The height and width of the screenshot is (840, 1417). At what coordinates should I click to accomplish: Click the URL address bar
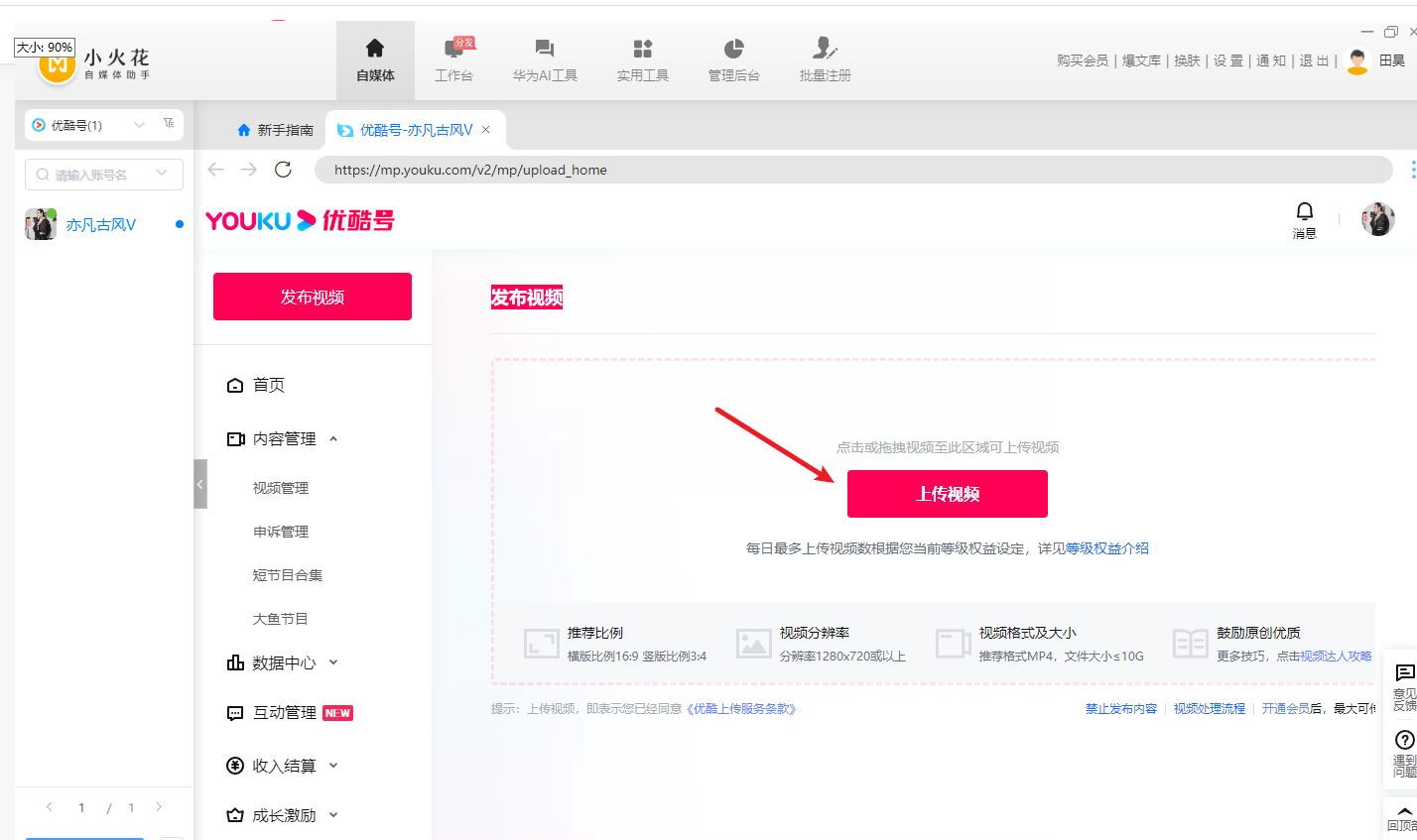click(x=853, y=170)
